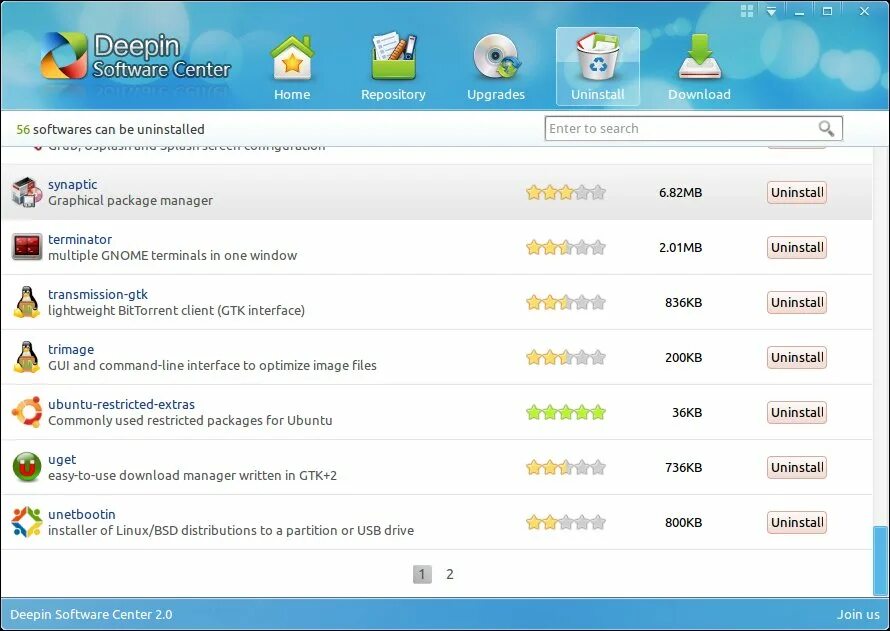Click the transmission-gtk penguin icon

coord(27,302)
